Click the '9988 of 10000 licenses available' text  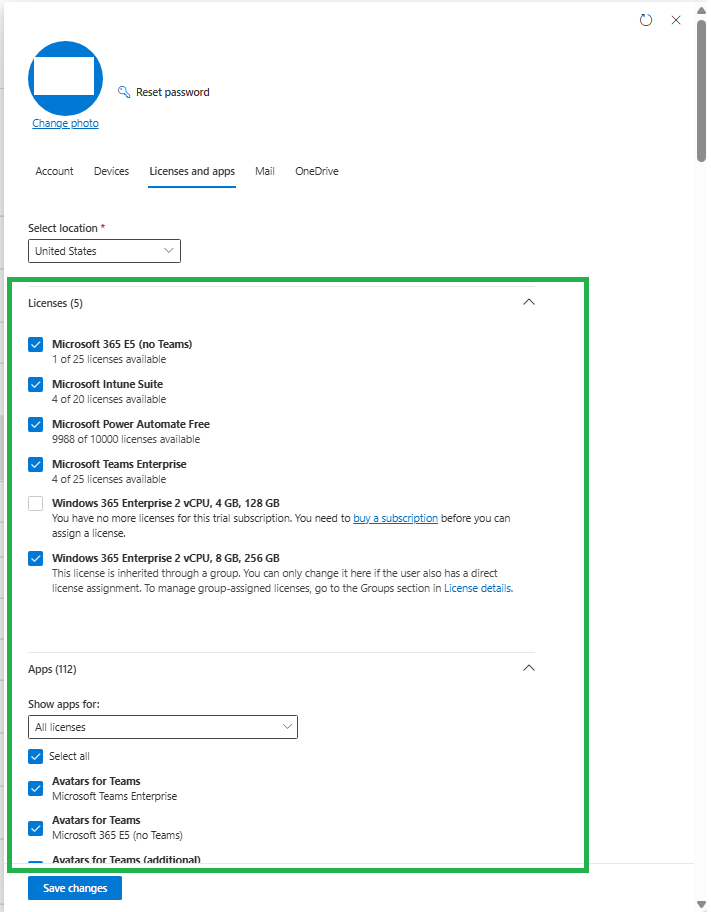[126, 439]
